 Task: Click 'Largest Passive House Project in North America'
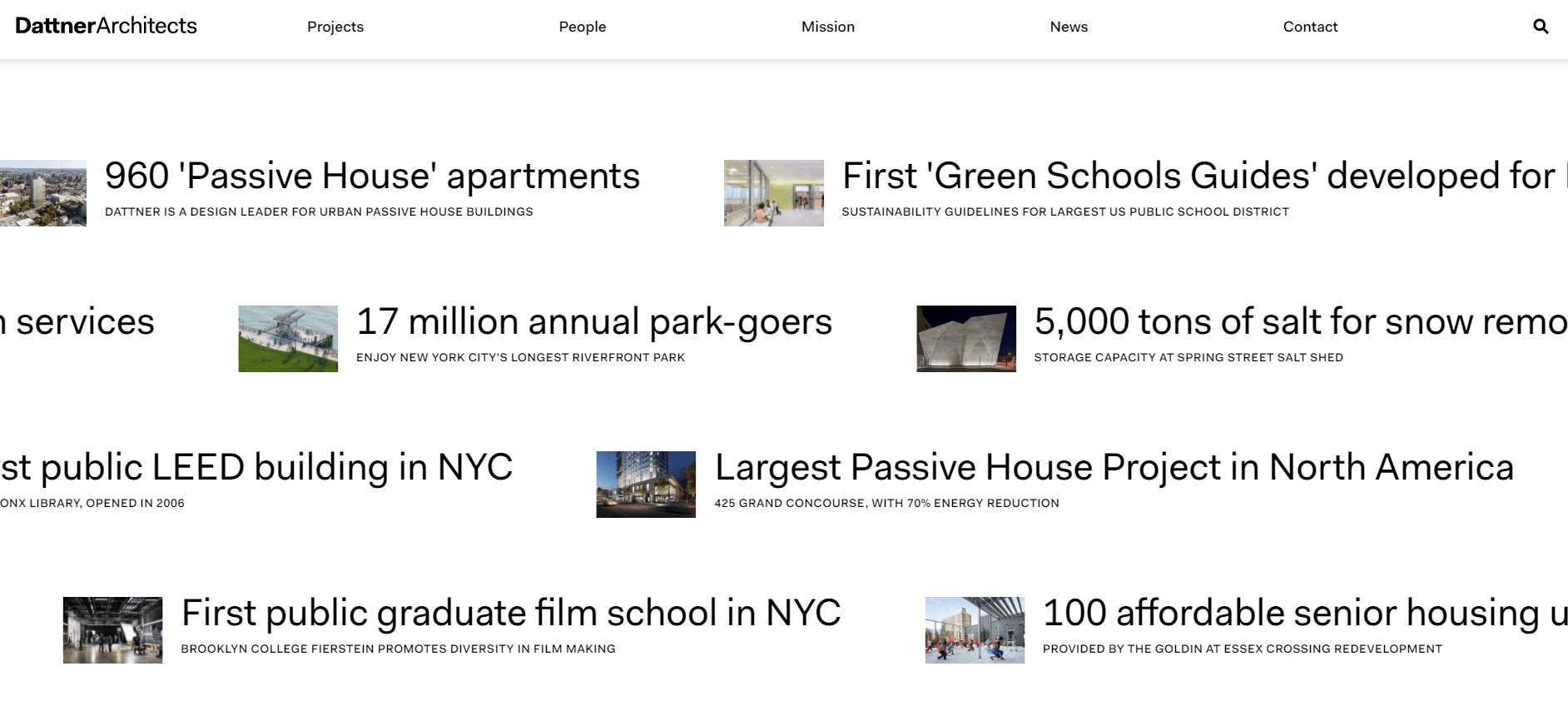[x=1114, y=468]
